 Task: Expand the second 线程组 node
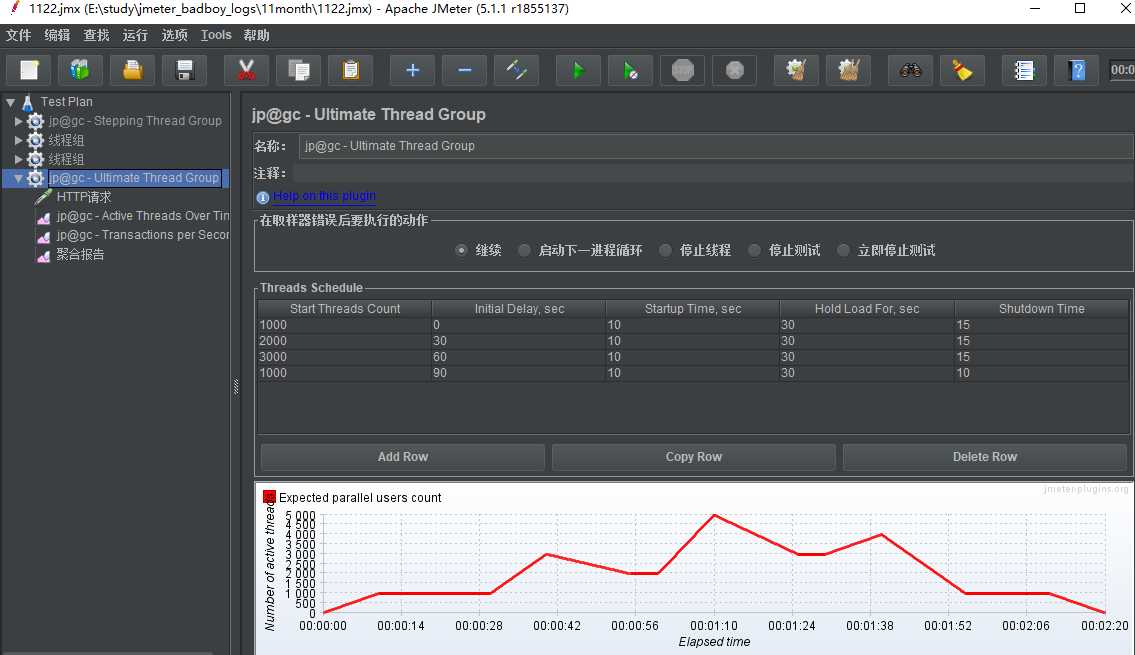tap(19, 159)
